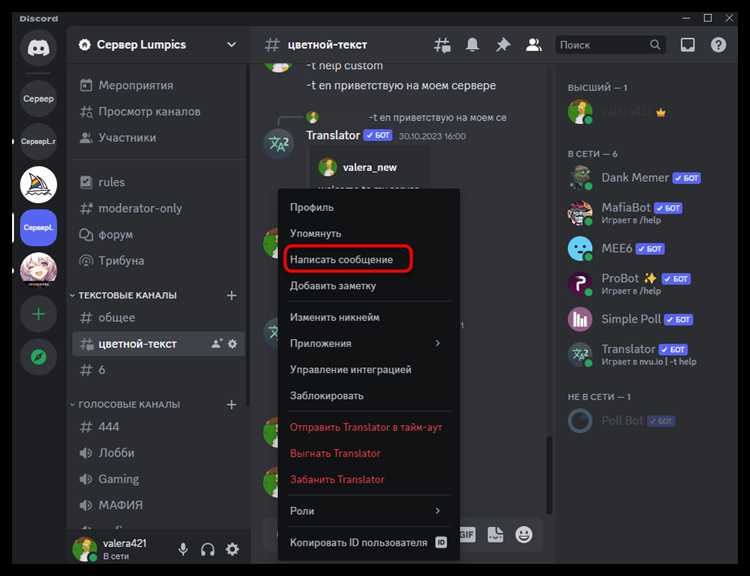Select the sailboat server icon
This screenshot has height=576, width=750.
tap(38, 185)
